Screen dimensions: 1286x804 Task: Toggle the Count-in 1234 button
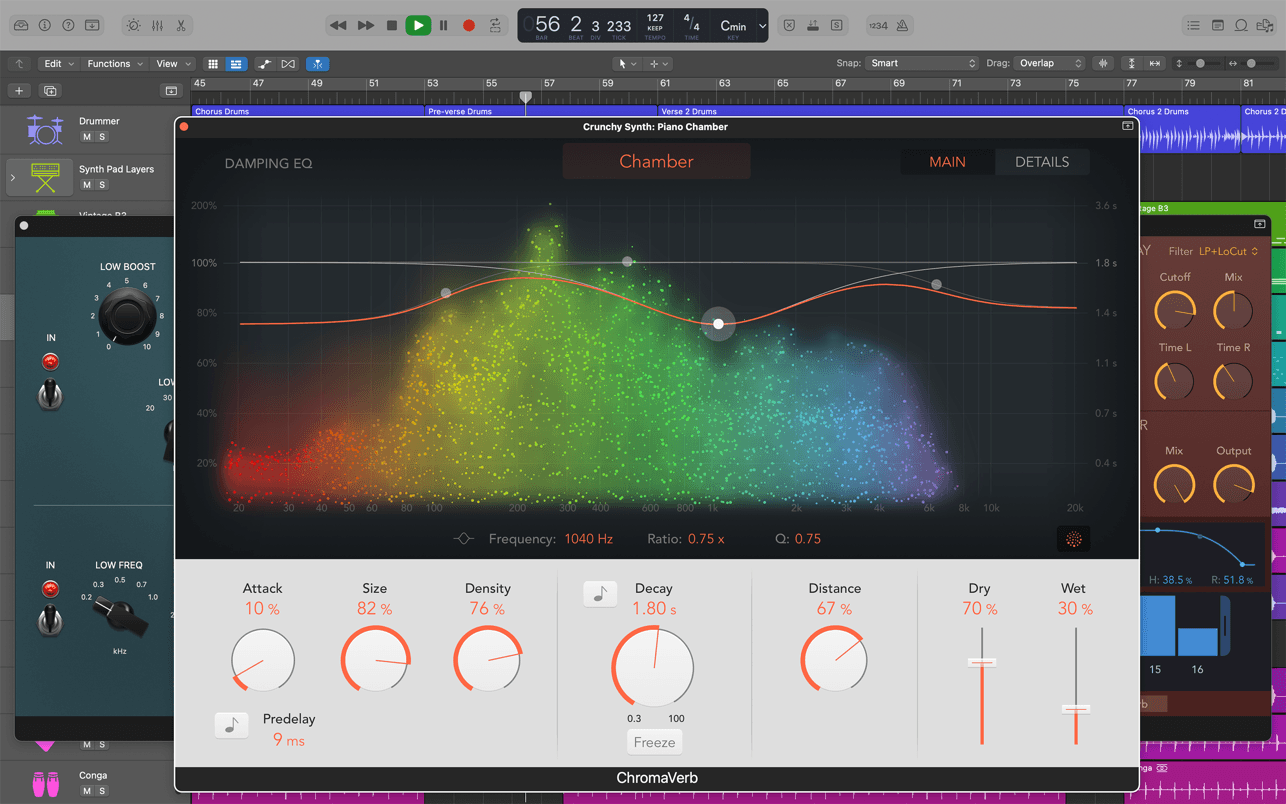[x=878, y=25]
